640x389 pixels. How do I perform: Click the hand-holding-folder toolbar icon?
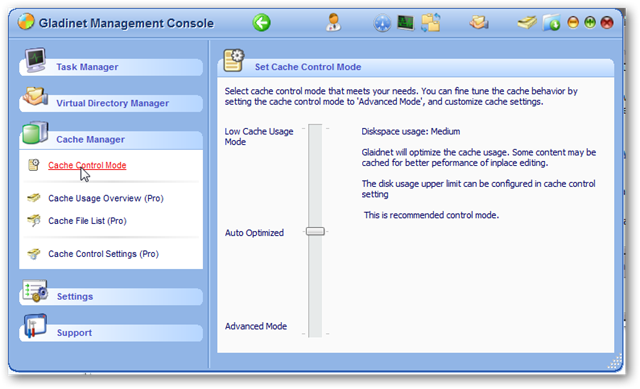479,22
